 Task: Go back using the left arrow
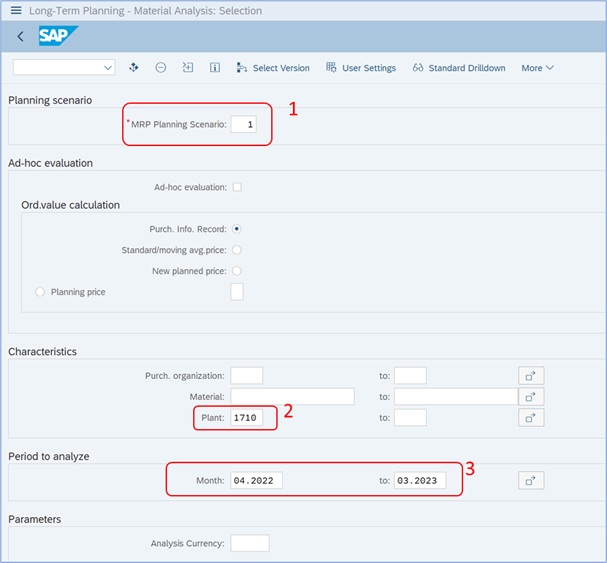[21, 36]
